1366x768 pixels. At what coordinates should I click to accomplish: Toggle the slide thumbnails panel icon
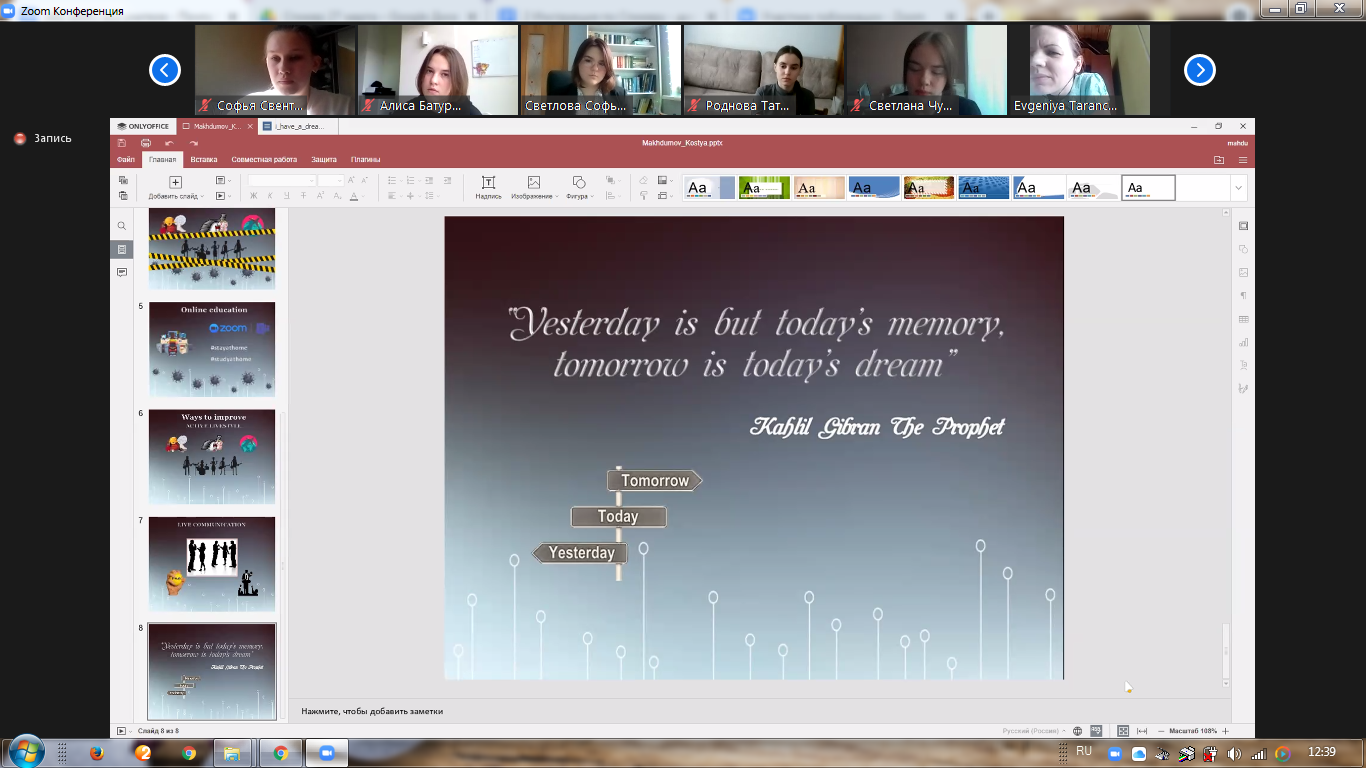pyautogui.click(x=122, y=249)
